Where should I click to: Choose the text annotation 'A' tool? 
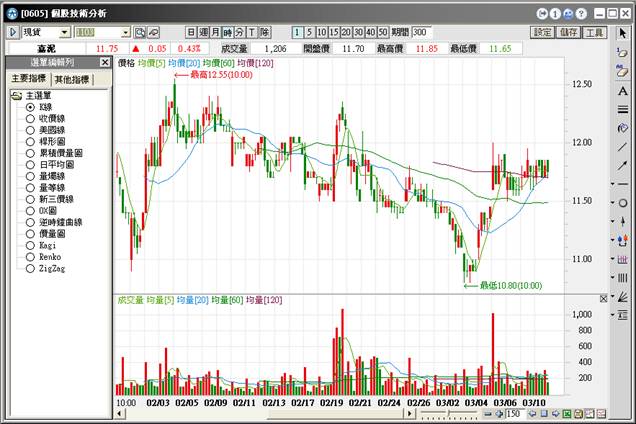click(x=623, y=90)
